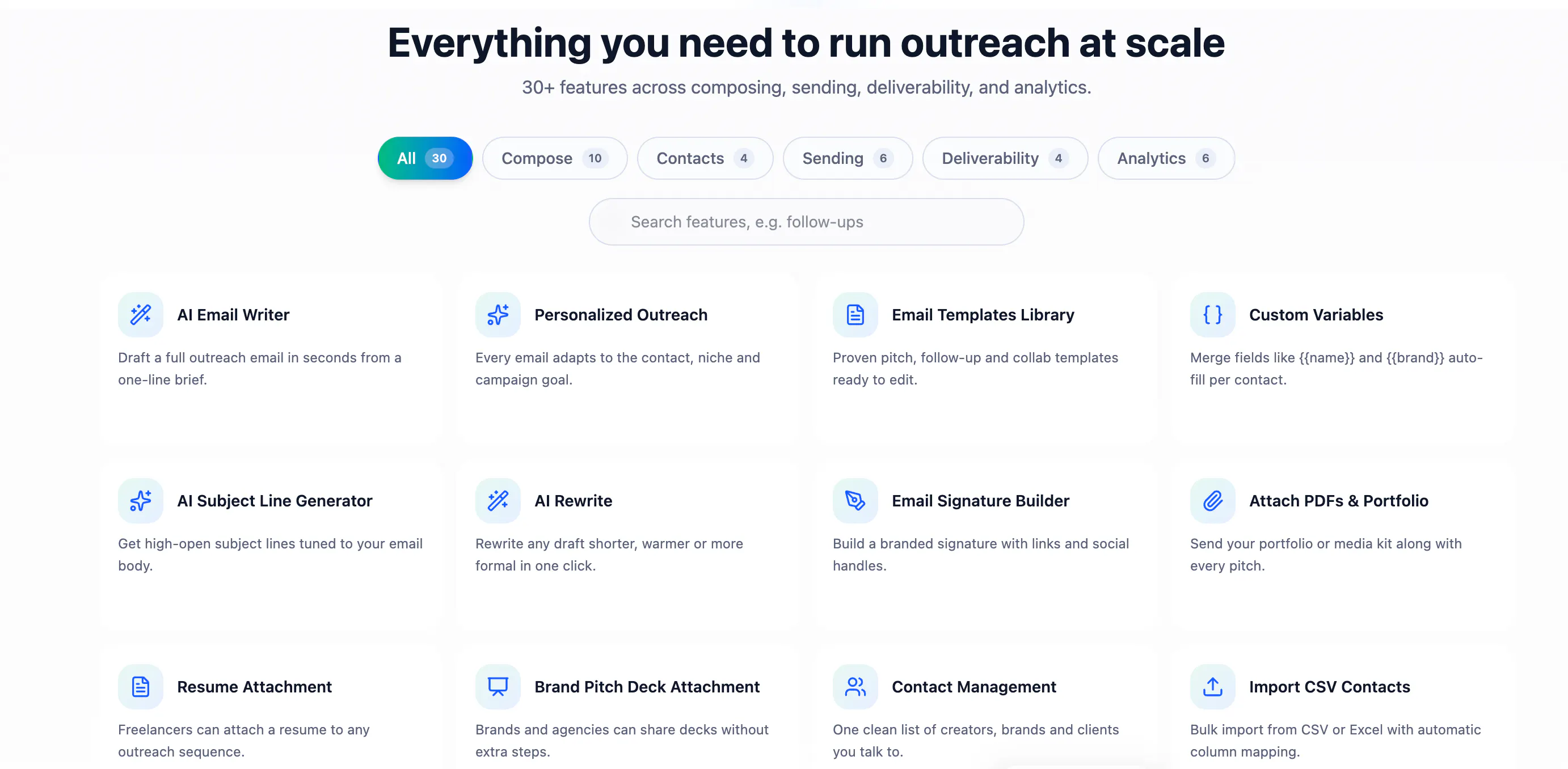The height and width of the screenshot is (769, 1568).
Task: Select the Import CSV Contacts heading
Action: pos(1329,687)
